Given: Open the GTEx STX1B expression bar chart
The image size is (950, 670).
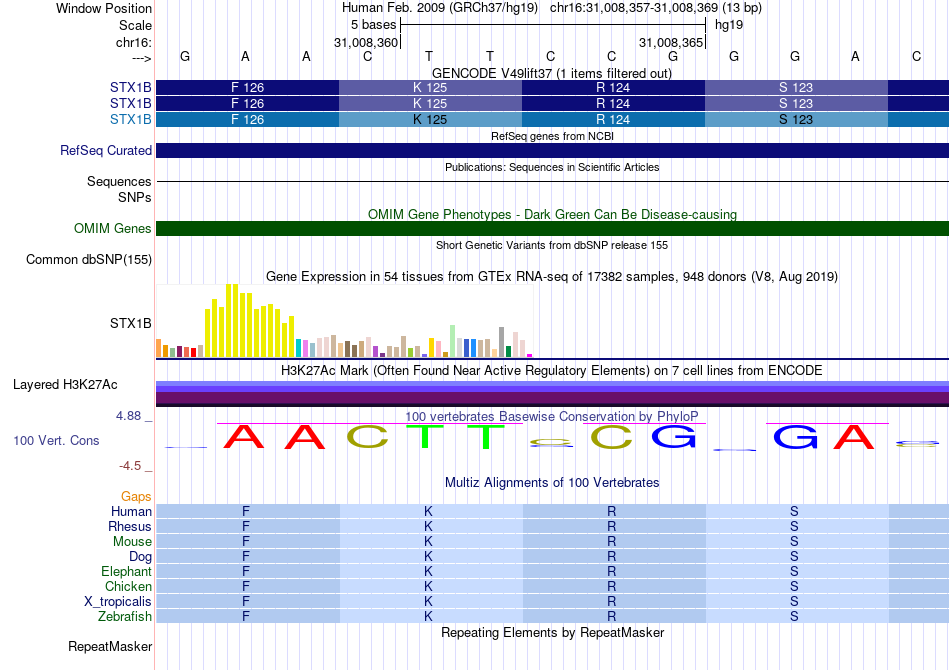Looking at the screenshot, I should [344, 320].
